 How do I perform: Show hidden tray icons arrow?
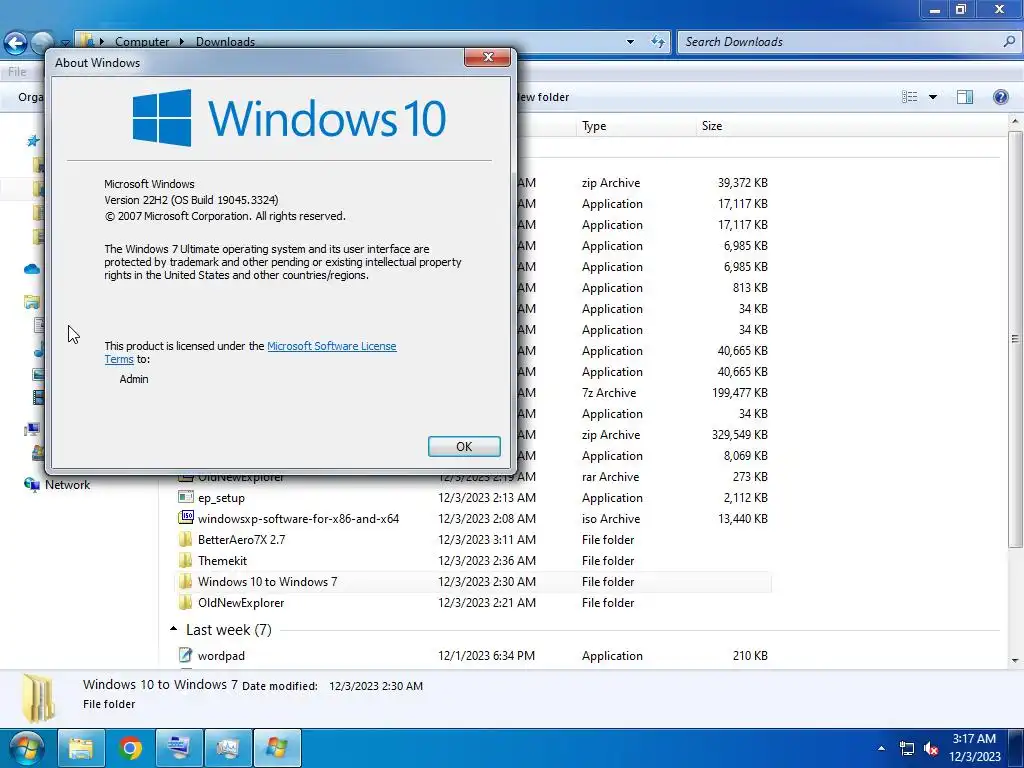click(882, 748)
